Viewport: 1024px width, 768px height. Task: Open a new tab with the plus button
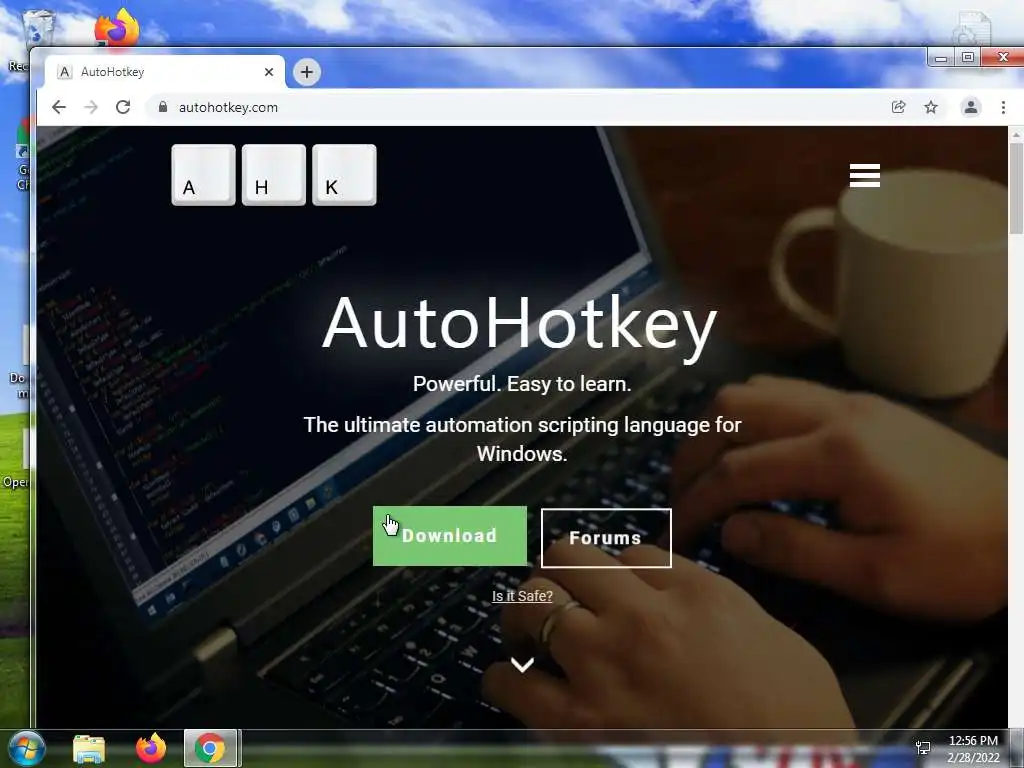(307, 72)
